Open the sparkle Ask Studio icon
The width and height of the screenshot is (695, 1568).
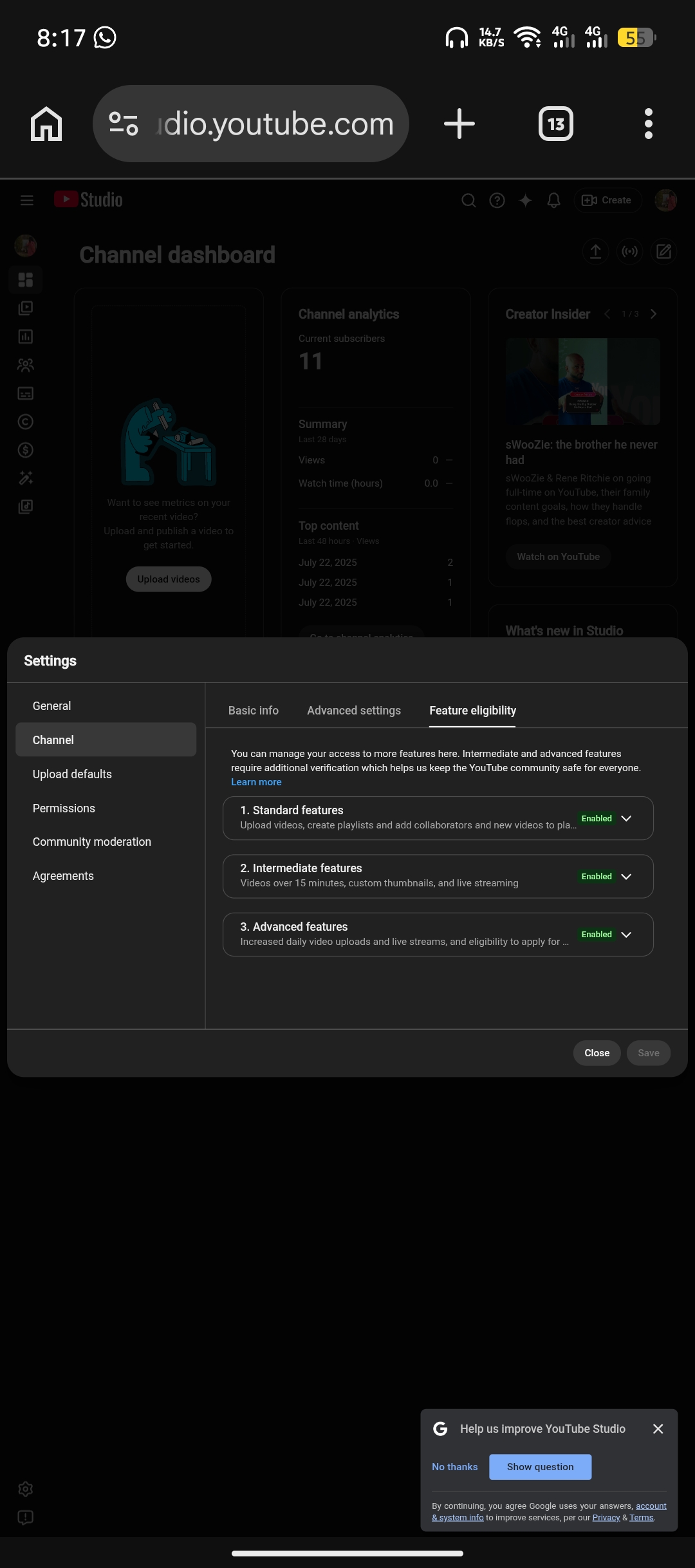(526, 200)
